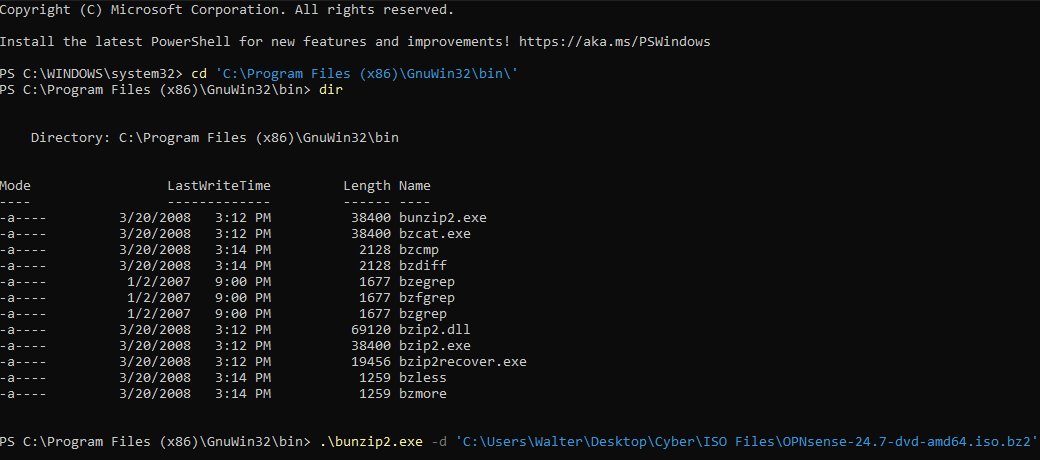The width and height of the screenshot is (1040, 460).
Task: Click the bzgrep file name
Action: pyautogui.click(x=423, y=313)
